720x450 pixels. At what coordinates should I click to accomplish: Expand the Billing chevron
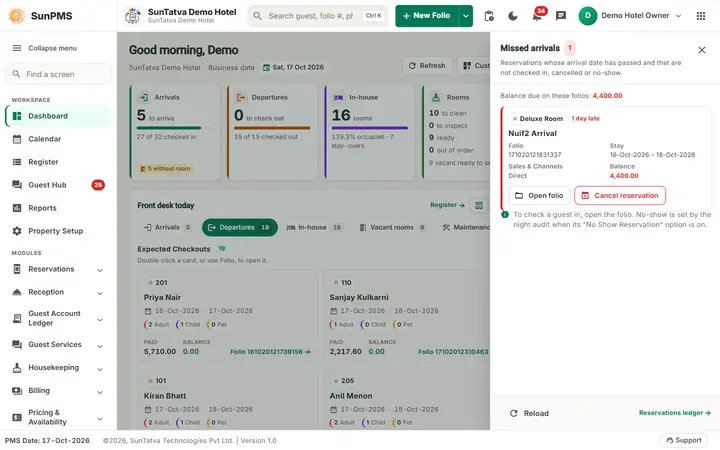click(x=100, y=392)
